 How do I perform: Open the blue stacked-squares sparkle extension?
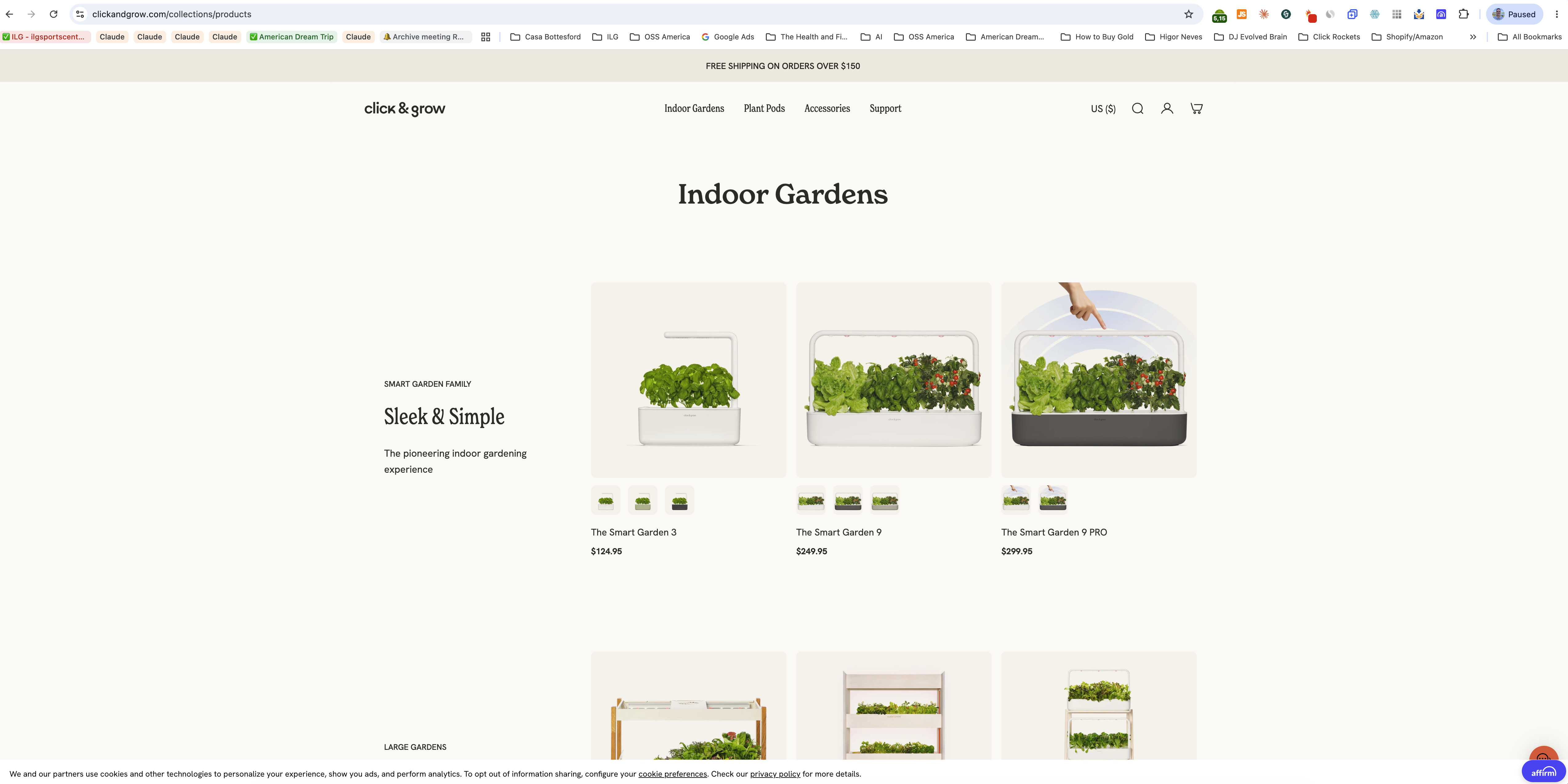[x=1352, y=14]
